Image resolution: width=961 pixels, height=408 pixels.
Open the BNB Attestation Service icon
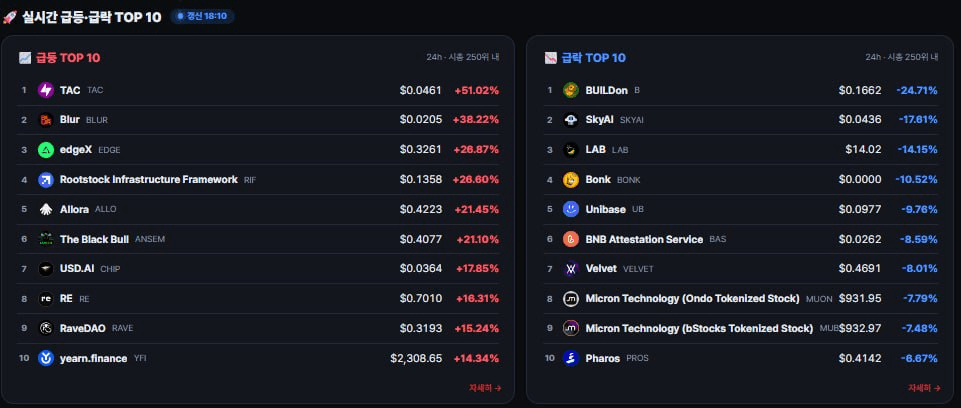pos(571,239)
